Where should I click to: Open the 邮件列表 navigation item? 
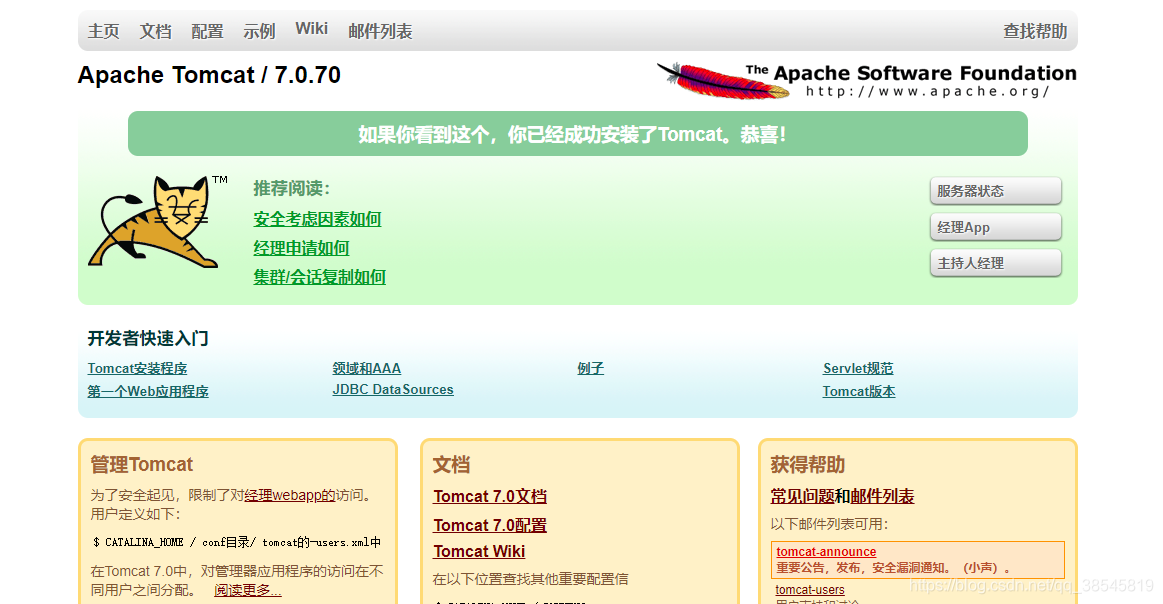point(380,31)
